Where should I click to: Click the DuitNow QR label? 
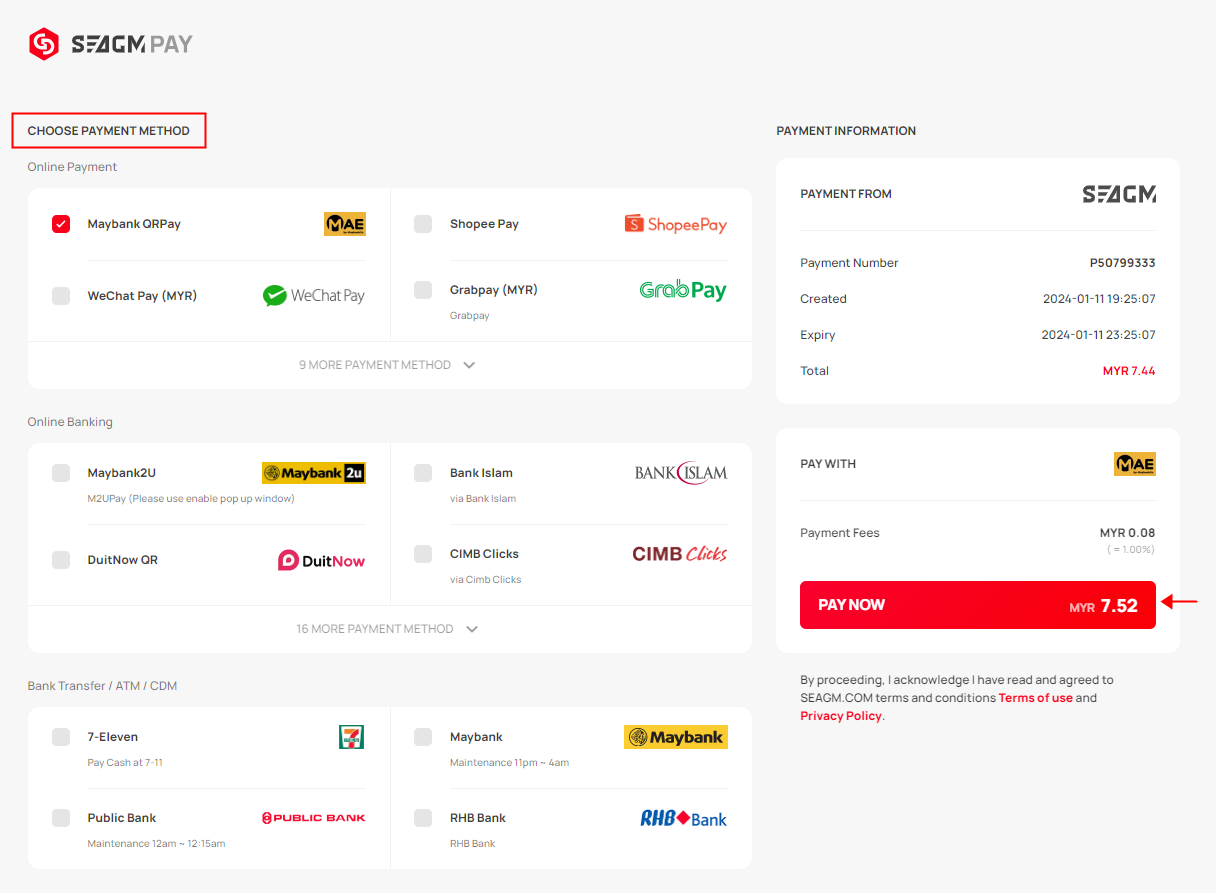(123, 560)
